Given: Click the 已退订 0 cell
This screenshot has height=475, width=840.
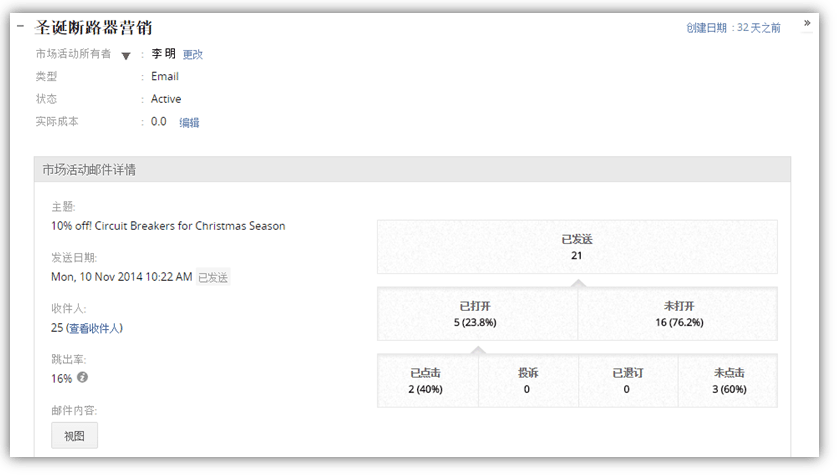Looking at the screenshot, I should point(627,381).
